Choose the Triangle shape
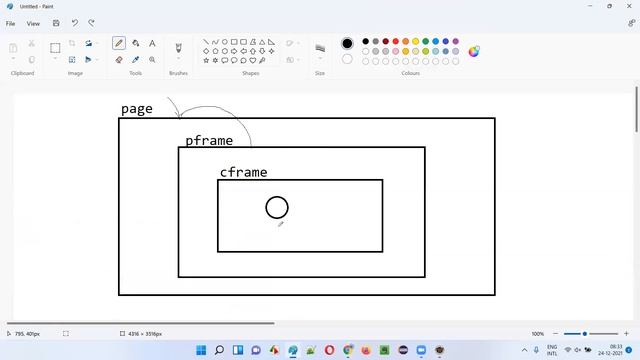640x360 pixels. click(262, 42)
